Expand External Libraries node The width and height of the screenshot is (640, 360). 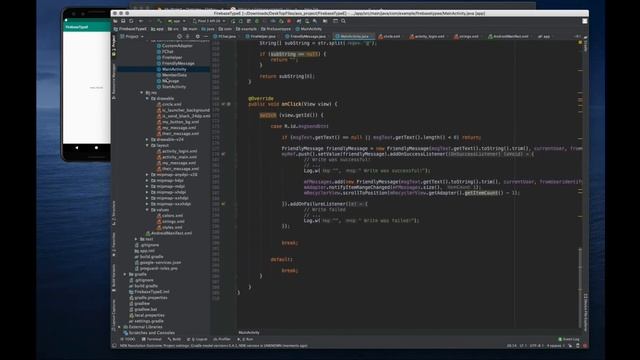coord(120,327)
